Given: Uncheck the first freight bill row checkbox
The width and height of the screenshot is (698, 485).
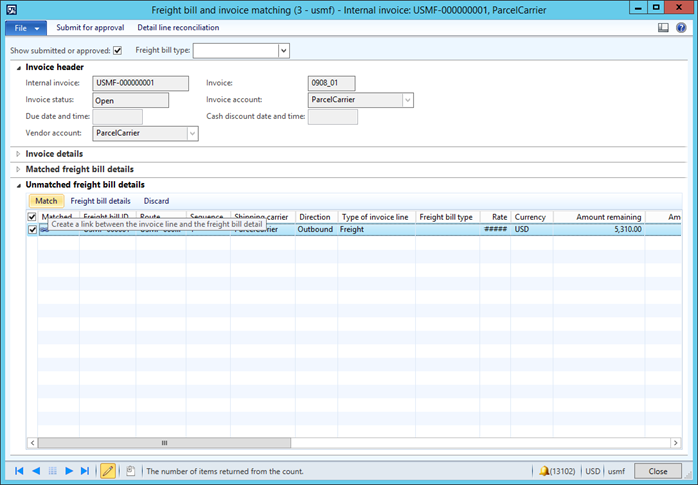Looking at the screenshot, I should pyautogui.click(x=32, y=230).
